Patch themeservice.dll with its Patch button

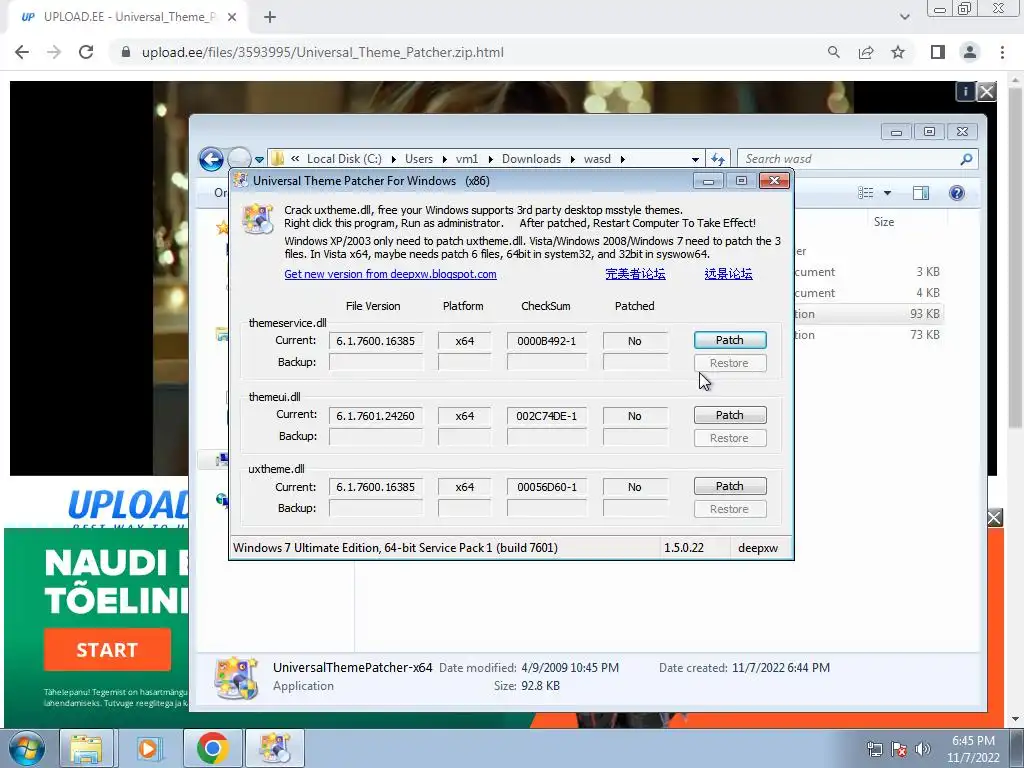[x=729, y=340]
